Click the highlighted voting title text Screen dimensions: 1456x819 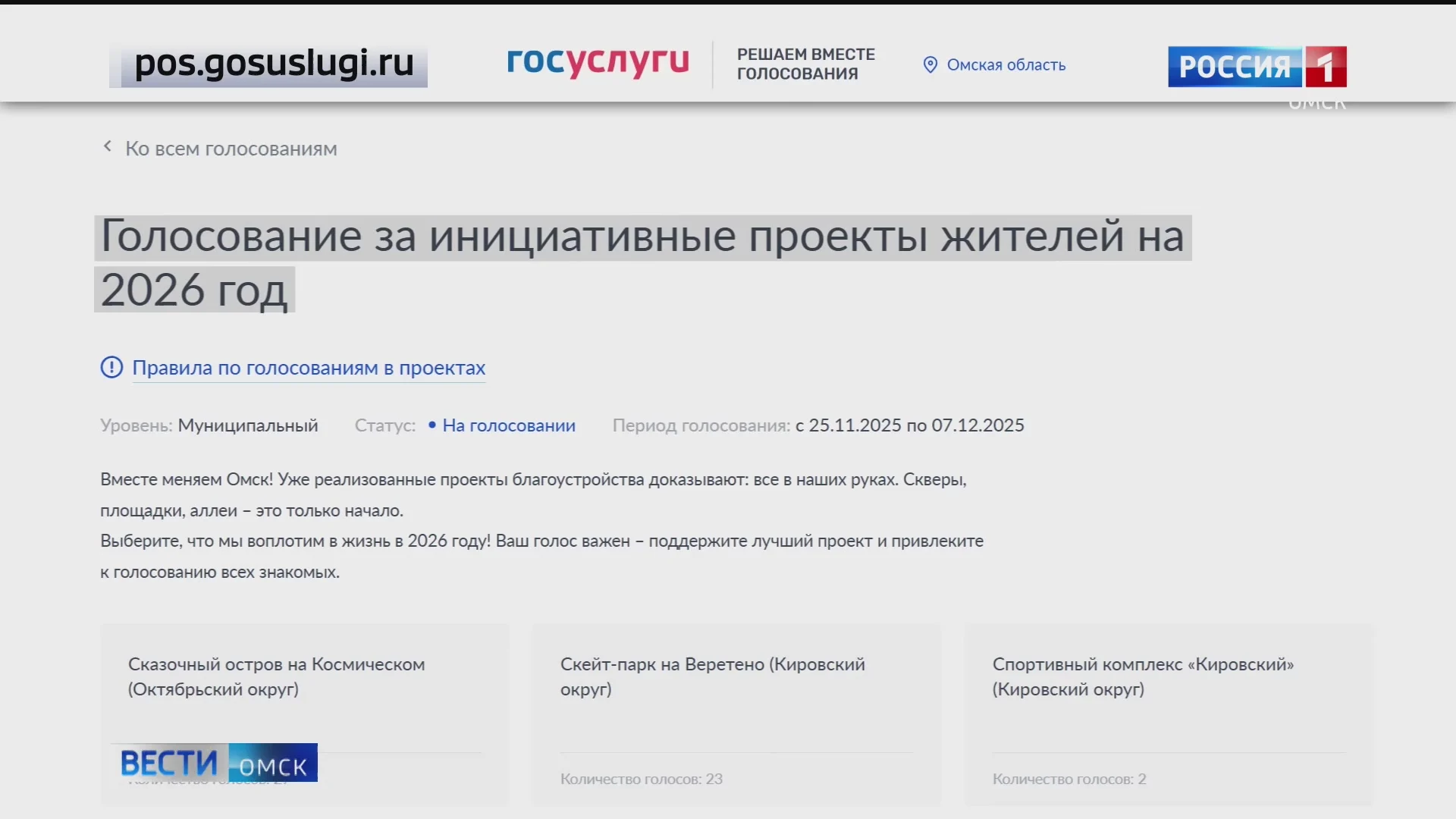(642, 262)
